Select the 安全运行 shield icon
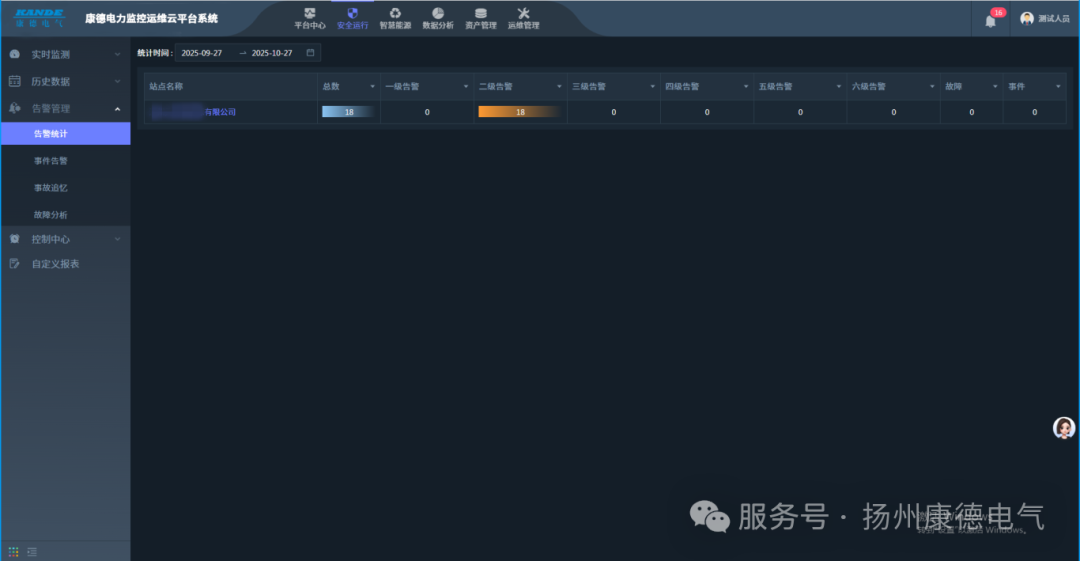 click(353, 13)
